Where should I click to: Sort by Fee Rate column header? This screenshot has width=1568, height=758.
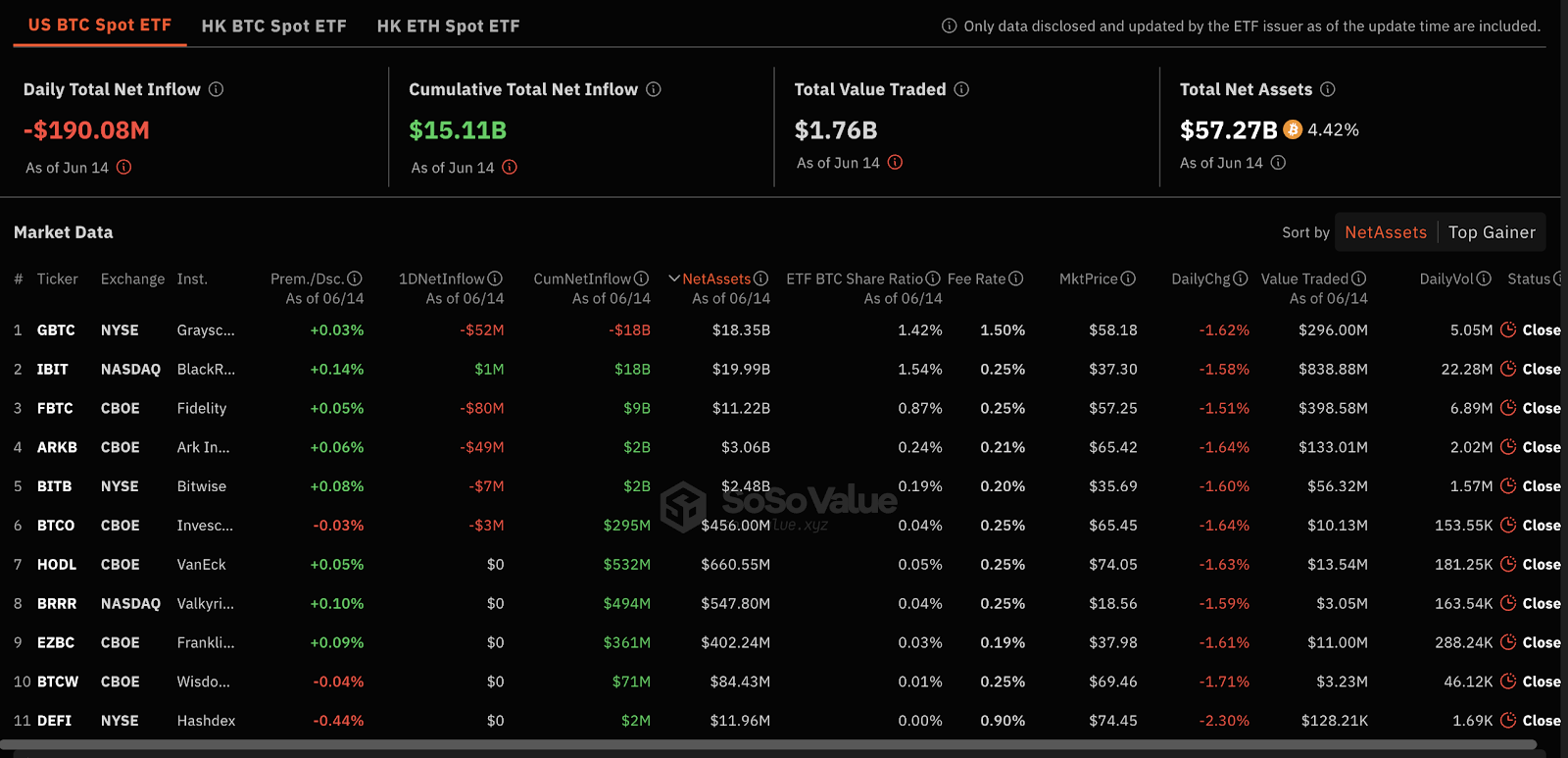pos(976,278)
